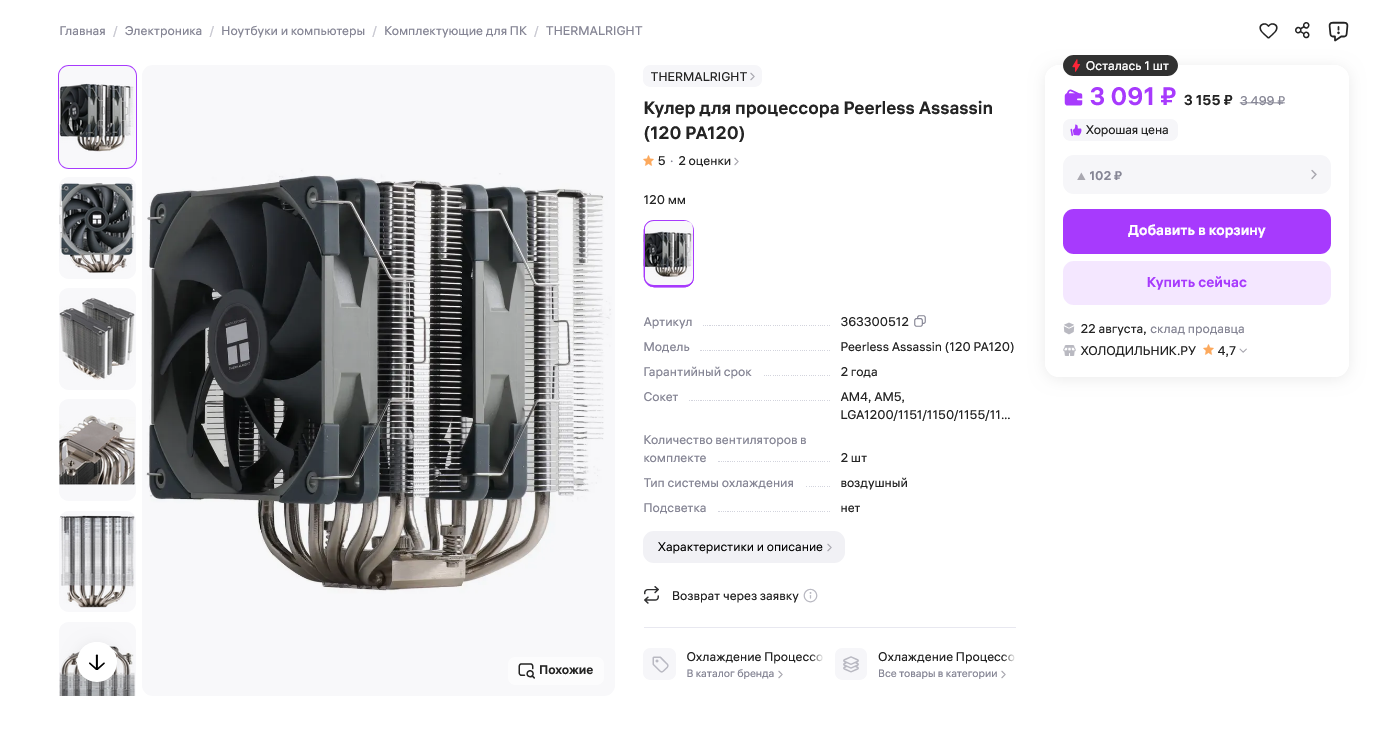Image resolution: width=1393 pixels, height=740 pixels.
Task: Click the category layers icon
Action: [x=851, y=664]
